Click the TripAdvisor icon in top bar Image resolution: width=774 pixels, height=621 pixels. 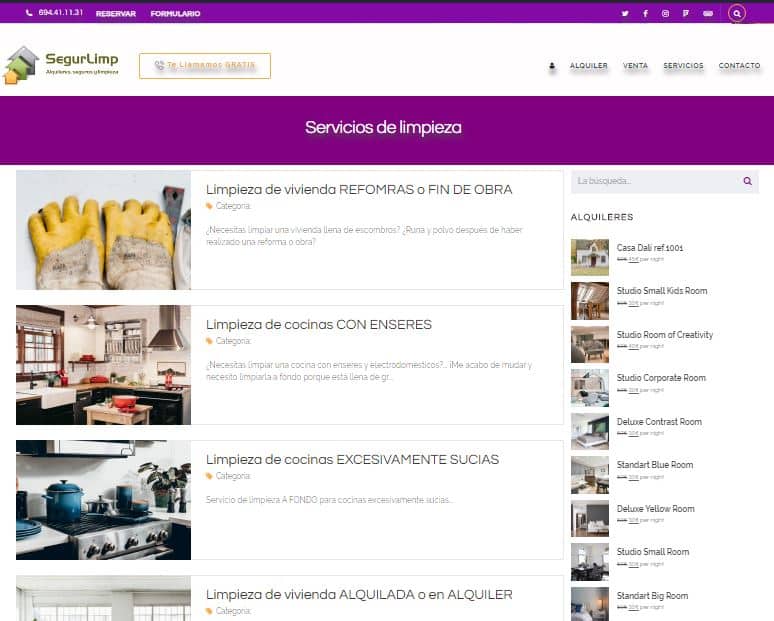(708, 14)
